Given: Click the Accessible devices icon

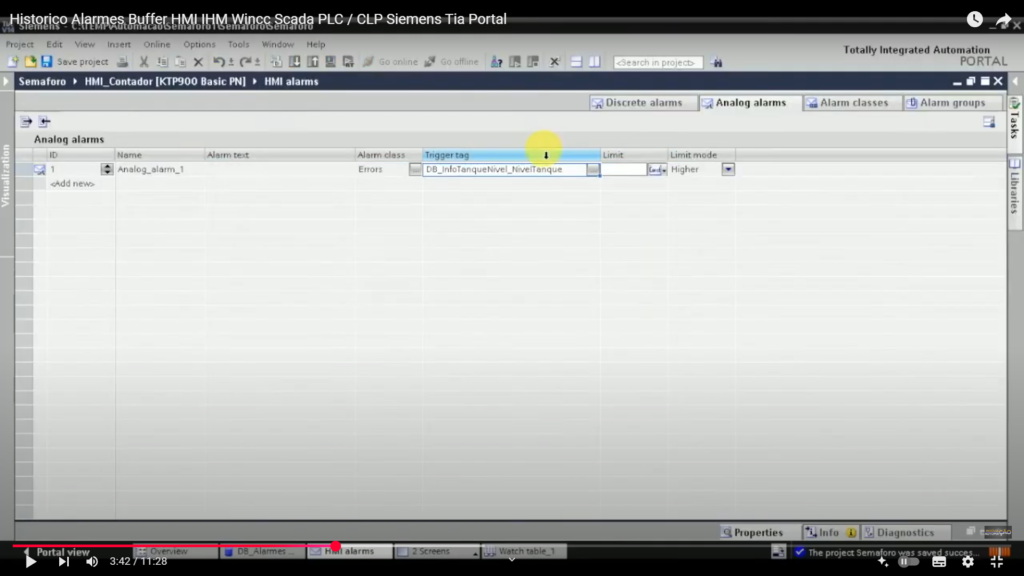Looking at the screenshot, I should tap(496, 62).
